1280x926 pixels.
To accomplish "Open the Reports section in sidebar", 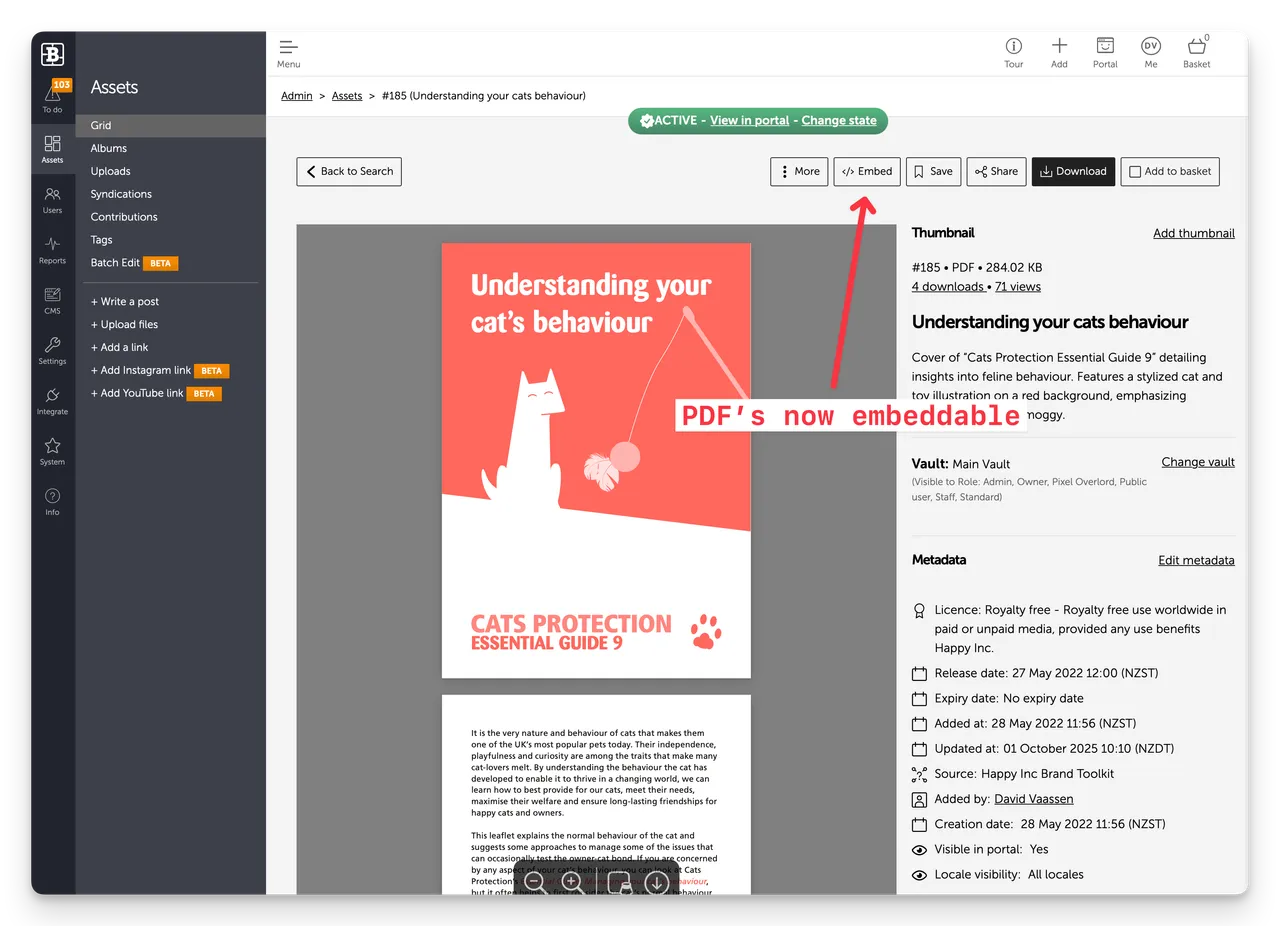I will pyautogui.click(x=52, y=249).
